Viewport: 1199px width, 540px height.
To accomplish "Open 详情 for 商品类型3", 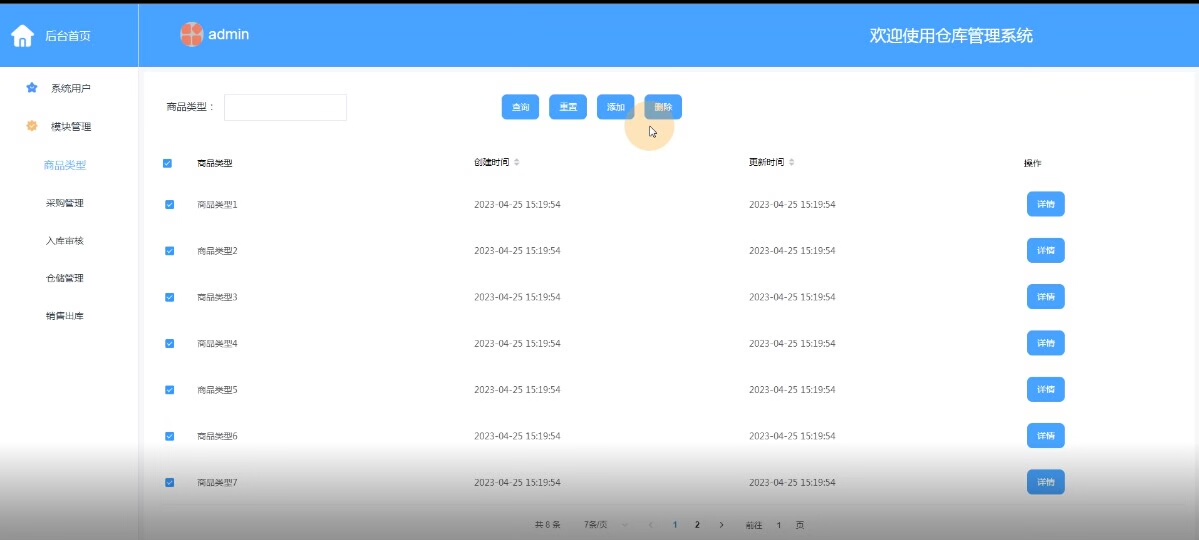I will 1045,297.
